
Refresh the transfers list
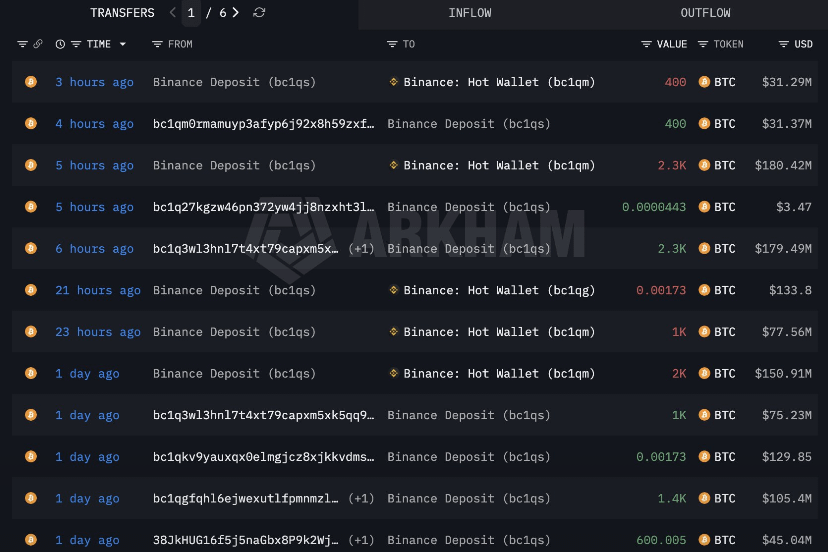(x=259, y=13)
